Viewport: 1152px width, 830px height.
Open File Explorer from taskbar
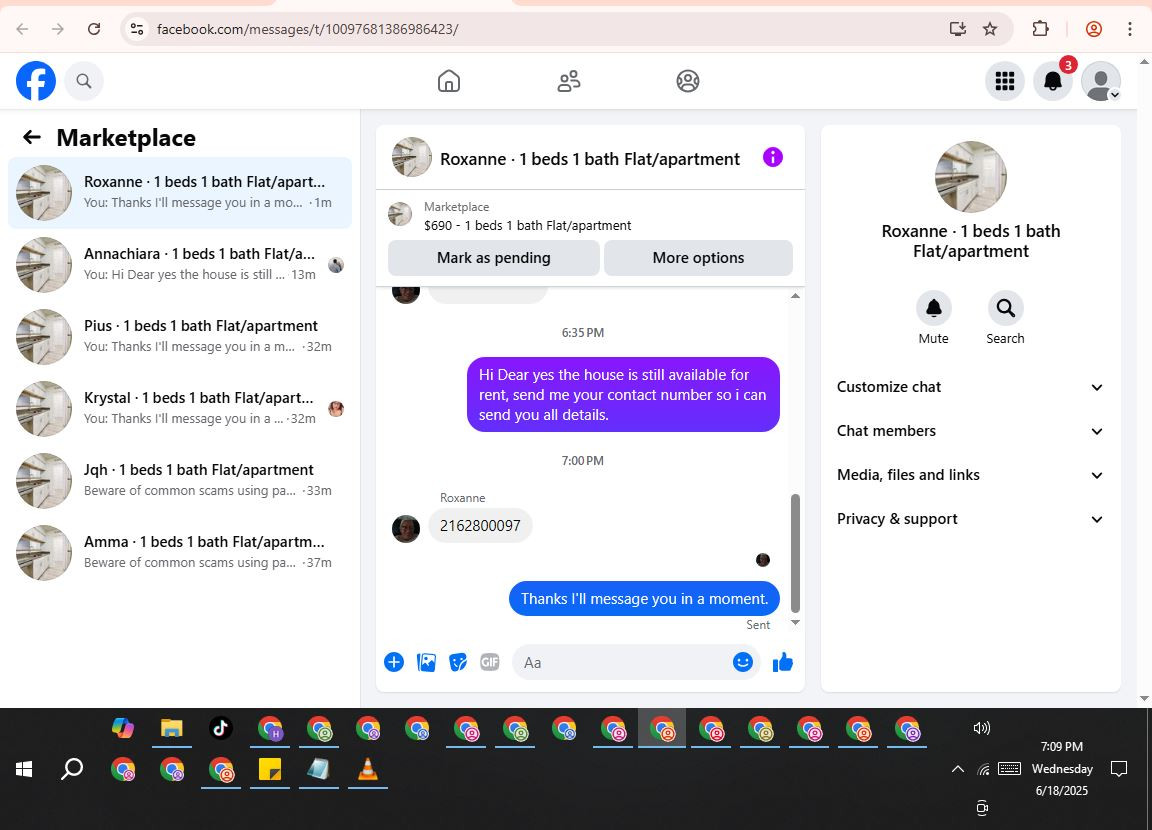(172, 728)
